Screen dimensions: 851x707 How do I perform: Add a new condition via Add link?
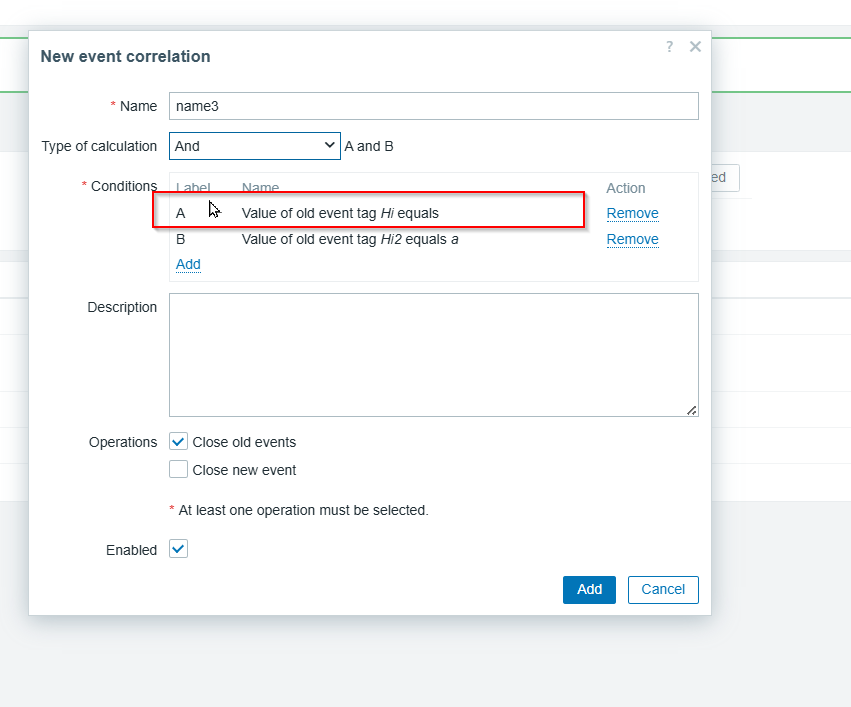pos(188,264)
